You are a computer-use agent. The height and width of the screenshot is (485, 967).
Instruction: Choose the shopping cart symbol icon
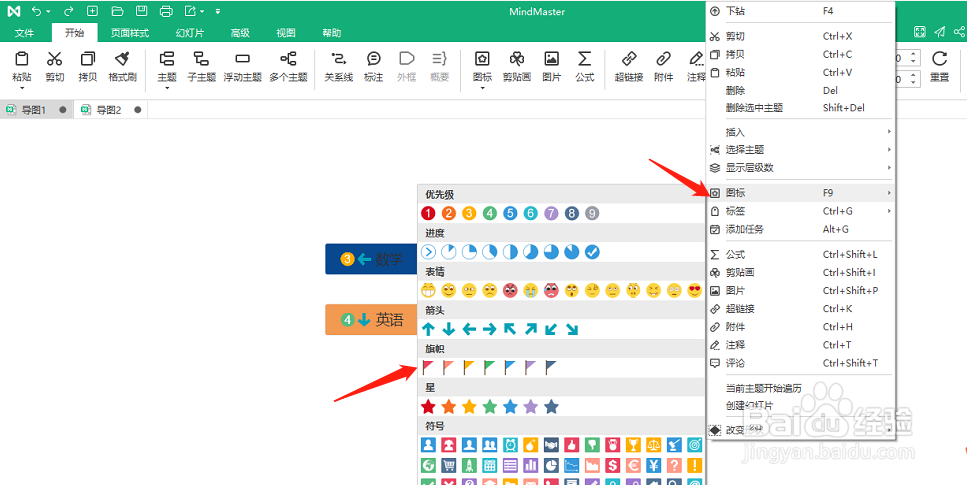[448, 464]
